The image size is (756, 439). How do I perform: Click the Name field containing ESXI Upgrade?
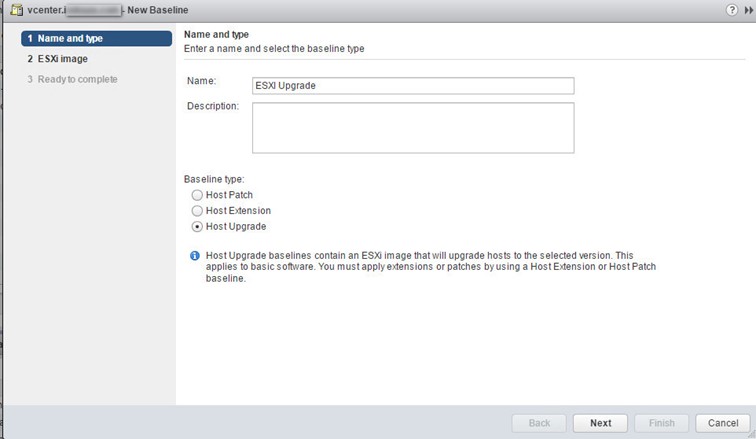[x=413, y=86]
